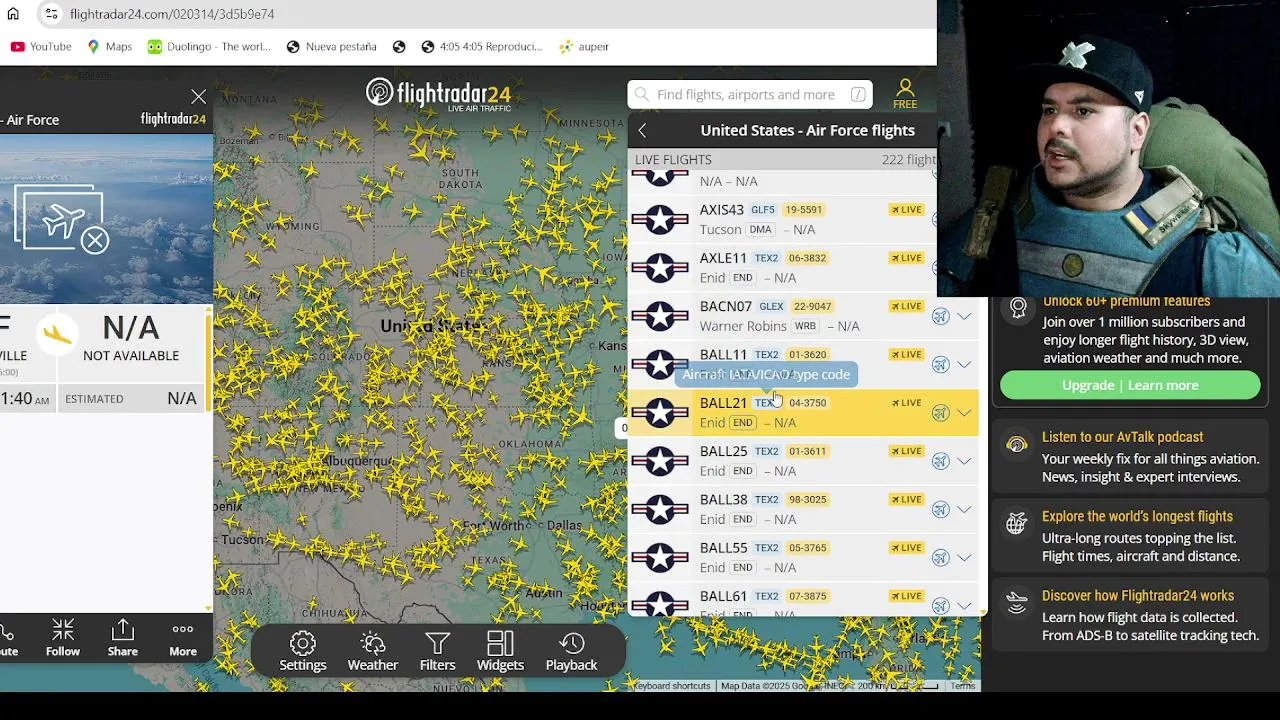Screen dimensions: 1280x720
Task: Open the Playback history icon
Action: pos(571,651)
